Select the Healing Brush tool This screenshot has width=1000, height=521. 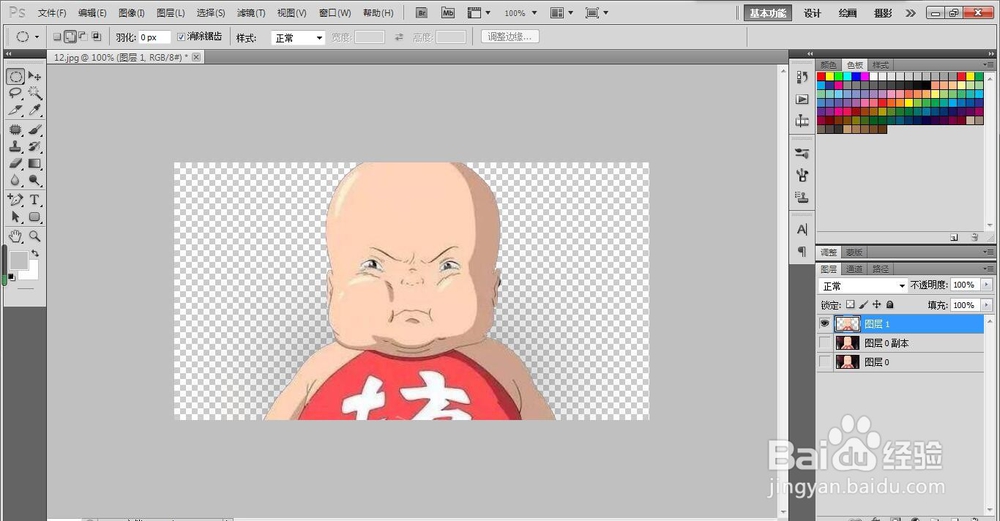(x=15, y=129)
